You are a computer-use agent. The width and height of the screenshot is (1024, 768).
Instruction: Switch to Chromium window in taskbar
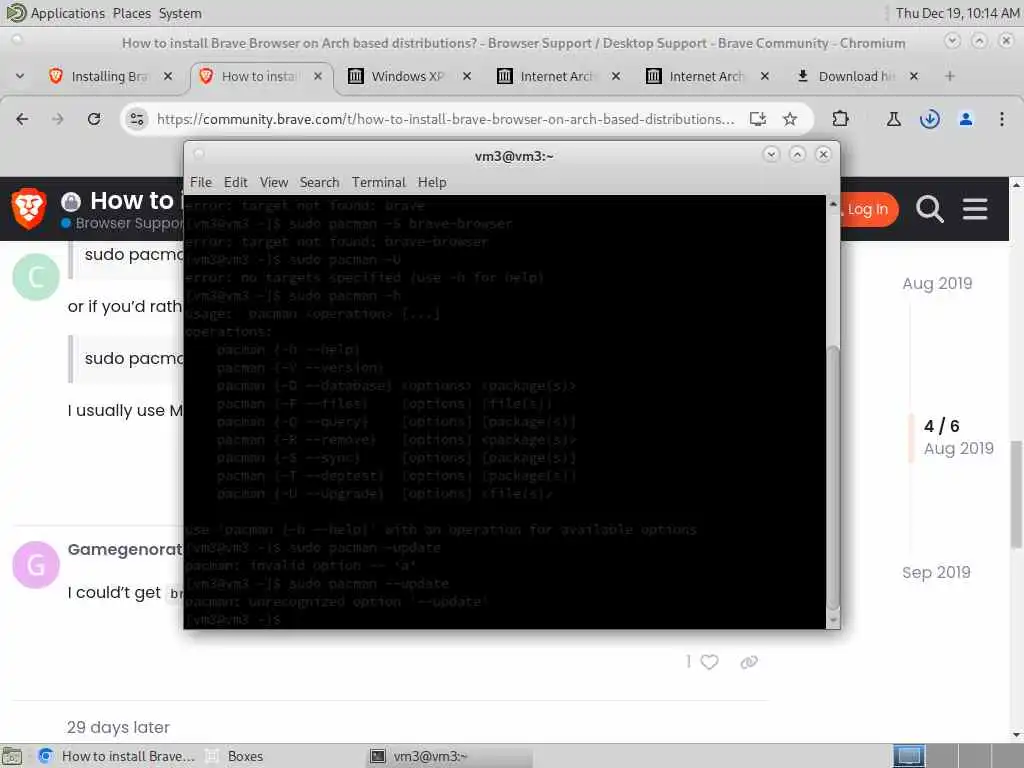point(117,756)
